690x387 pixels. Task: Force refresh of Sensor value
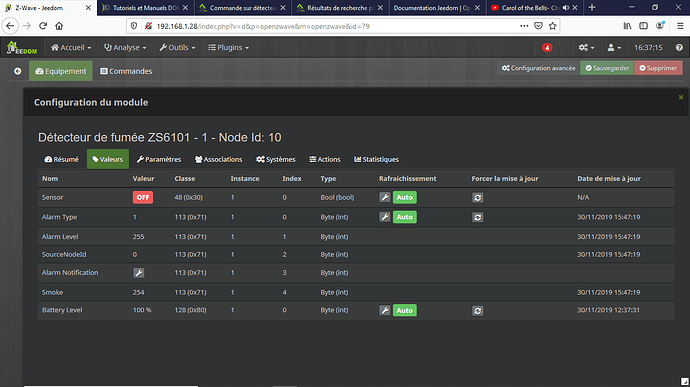pos(477,198)
